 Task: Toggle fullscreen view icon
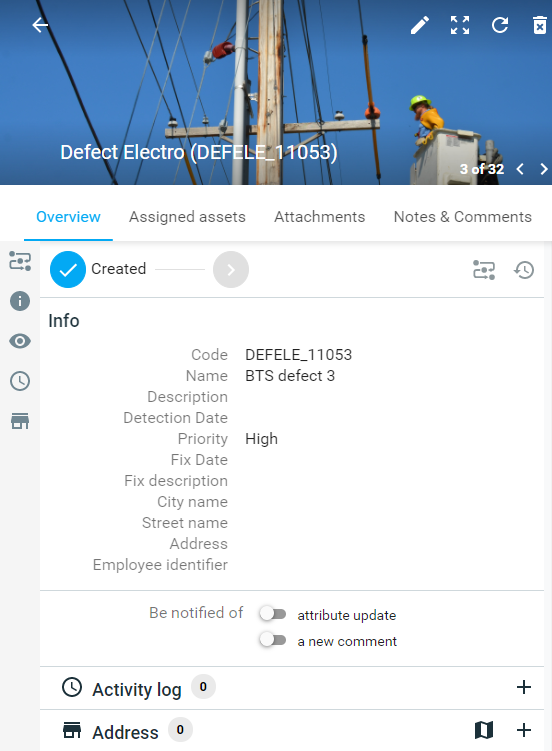(460, 25)
